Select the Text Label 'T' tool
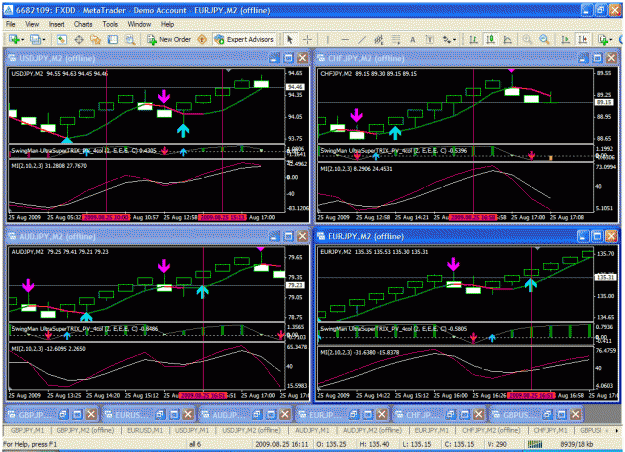 click(x=430, y=39)
